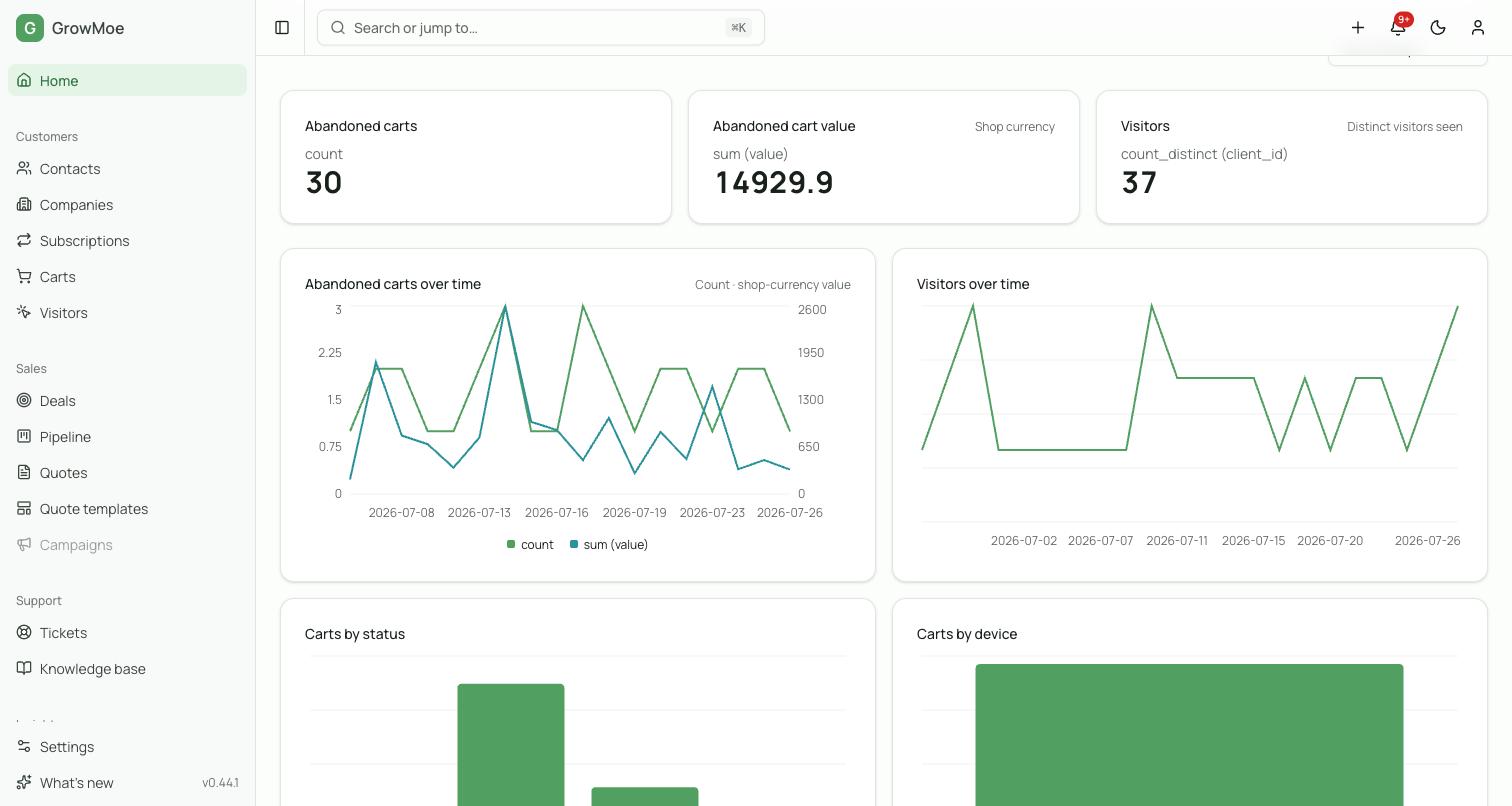
Task: Click the teal sum (value) legend swatch
Action: (574, 545)
